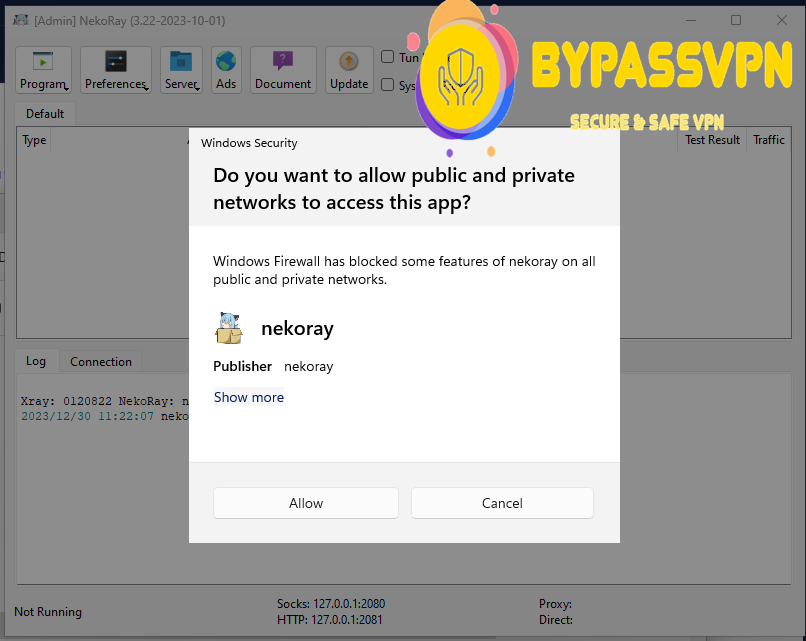Toggle the System Proxy checkbox
This screenshot has height=641, width=806.
click(387, 84)
